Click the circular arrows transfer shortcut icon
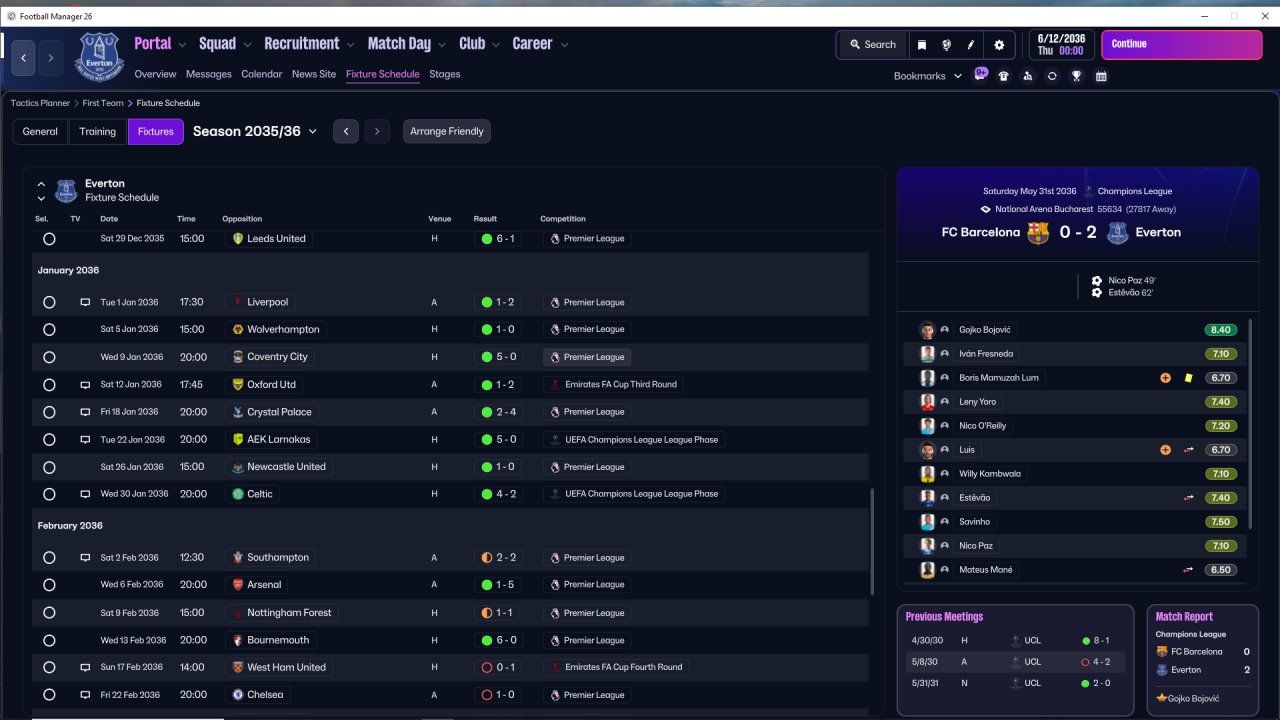Viewport: 1280px width, 720px height. pyautogui.click(x=1052, y=76)
